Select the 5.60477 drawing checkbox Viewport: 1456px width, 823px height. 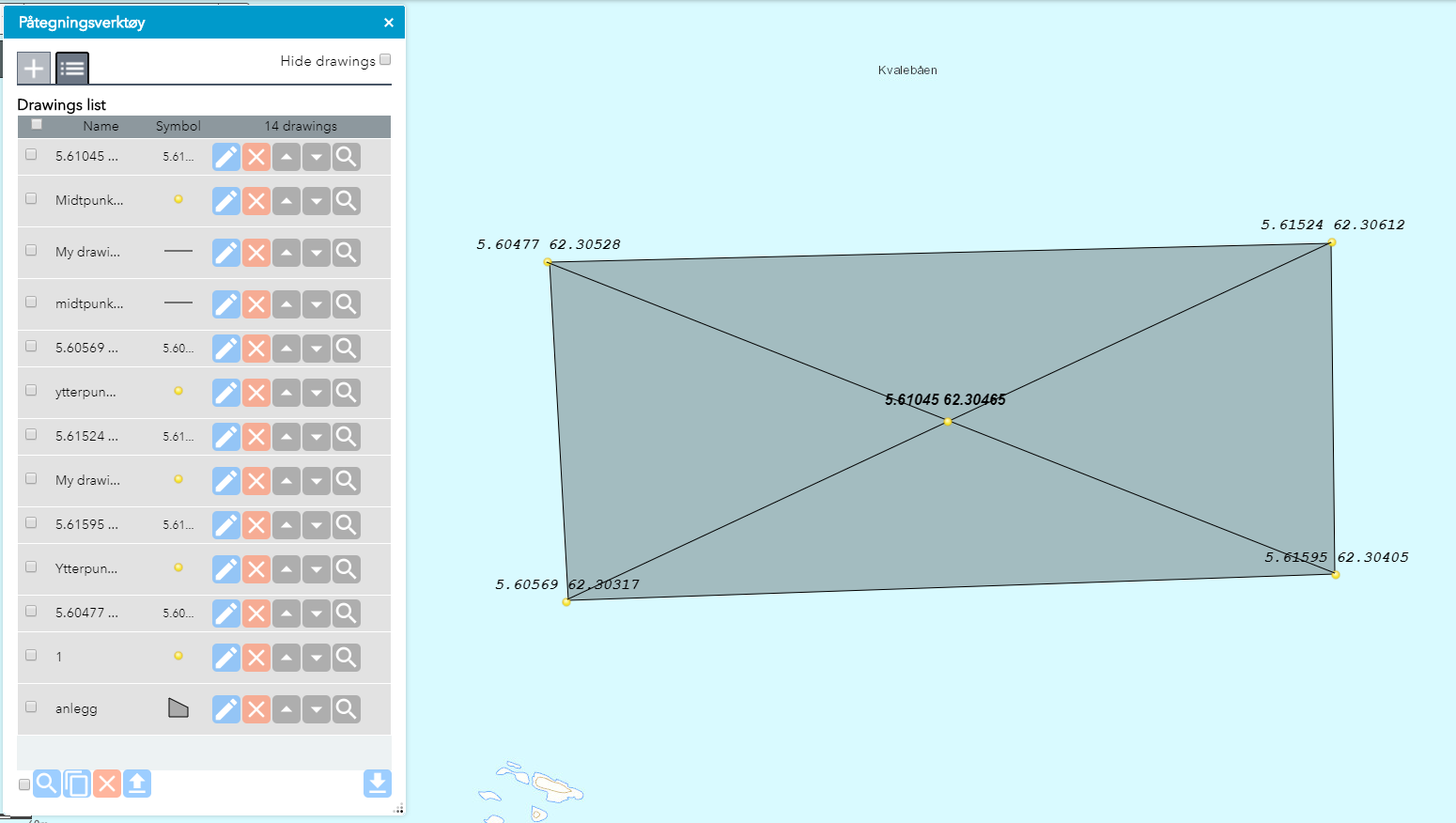point(31,612)
